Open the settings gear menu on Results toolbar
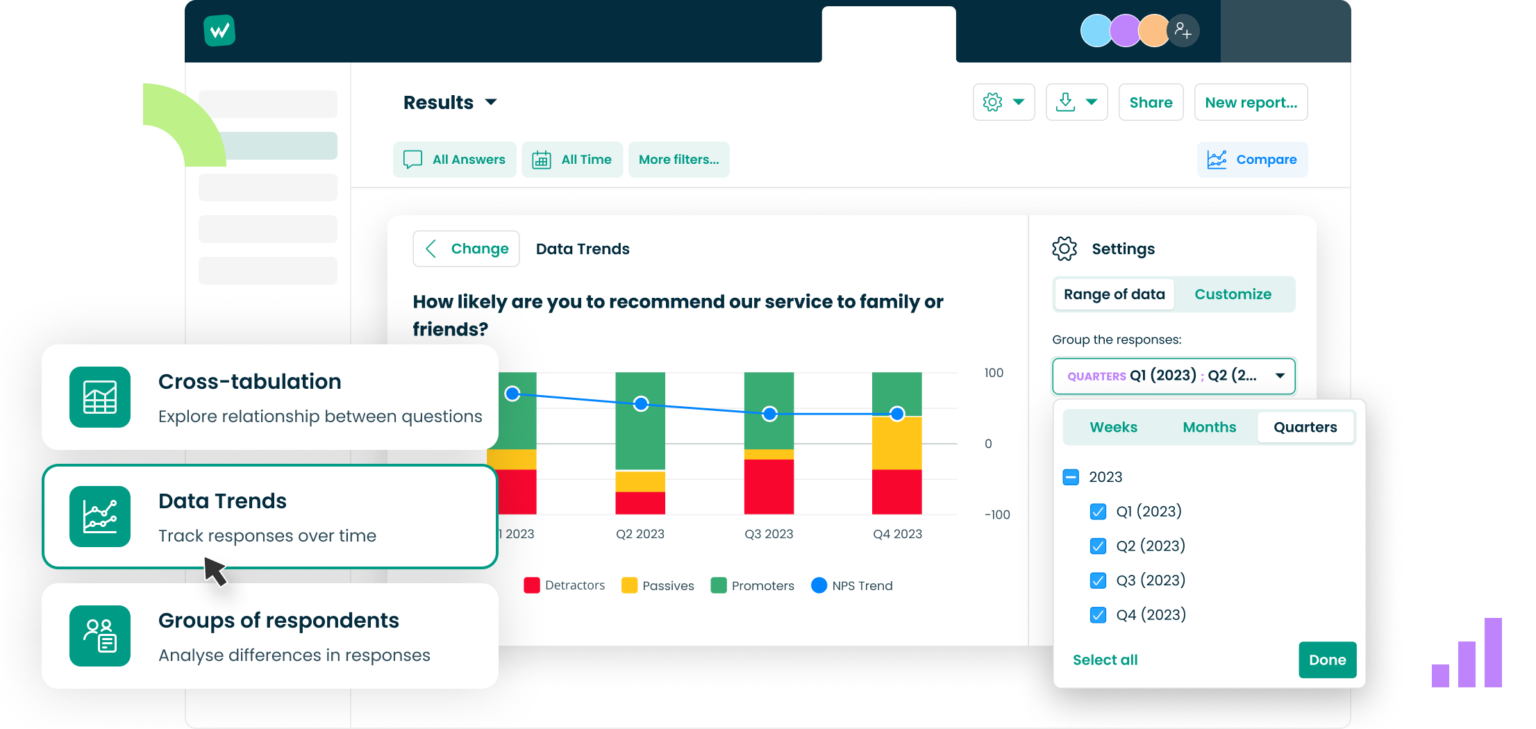Image resolution: width=1536 pixels, height=729 pixels. click(x=991, y=102)
